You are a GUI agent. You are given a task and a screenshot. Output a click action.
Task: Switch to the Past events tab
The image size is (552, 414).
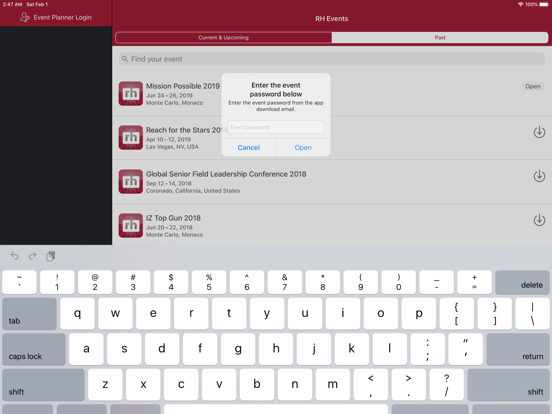point(440,37)
